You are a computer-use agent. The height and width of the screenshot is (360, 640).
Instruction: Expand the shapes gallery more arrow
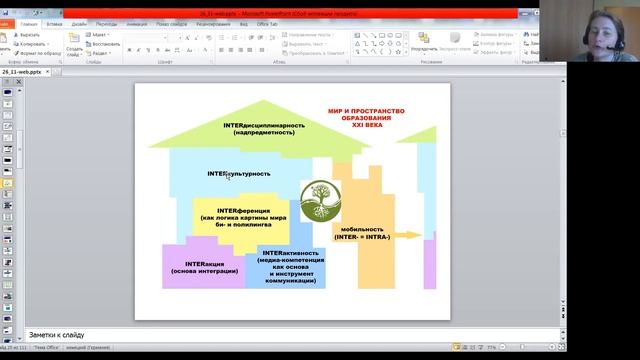(406, 52)
